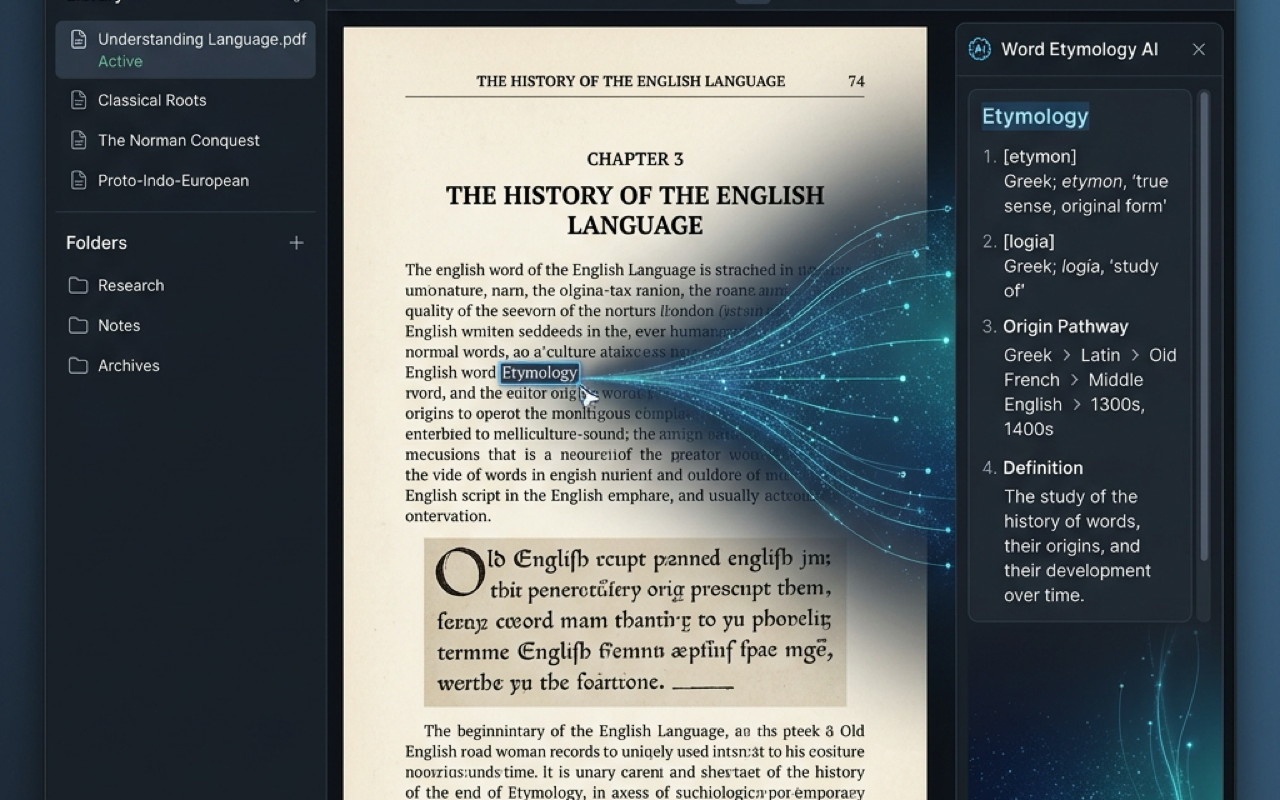The width and height of the screenshot is (1280, 800).
Task: Click the highlighted word Etymology in the page
Action: click(x=540, y=373)
